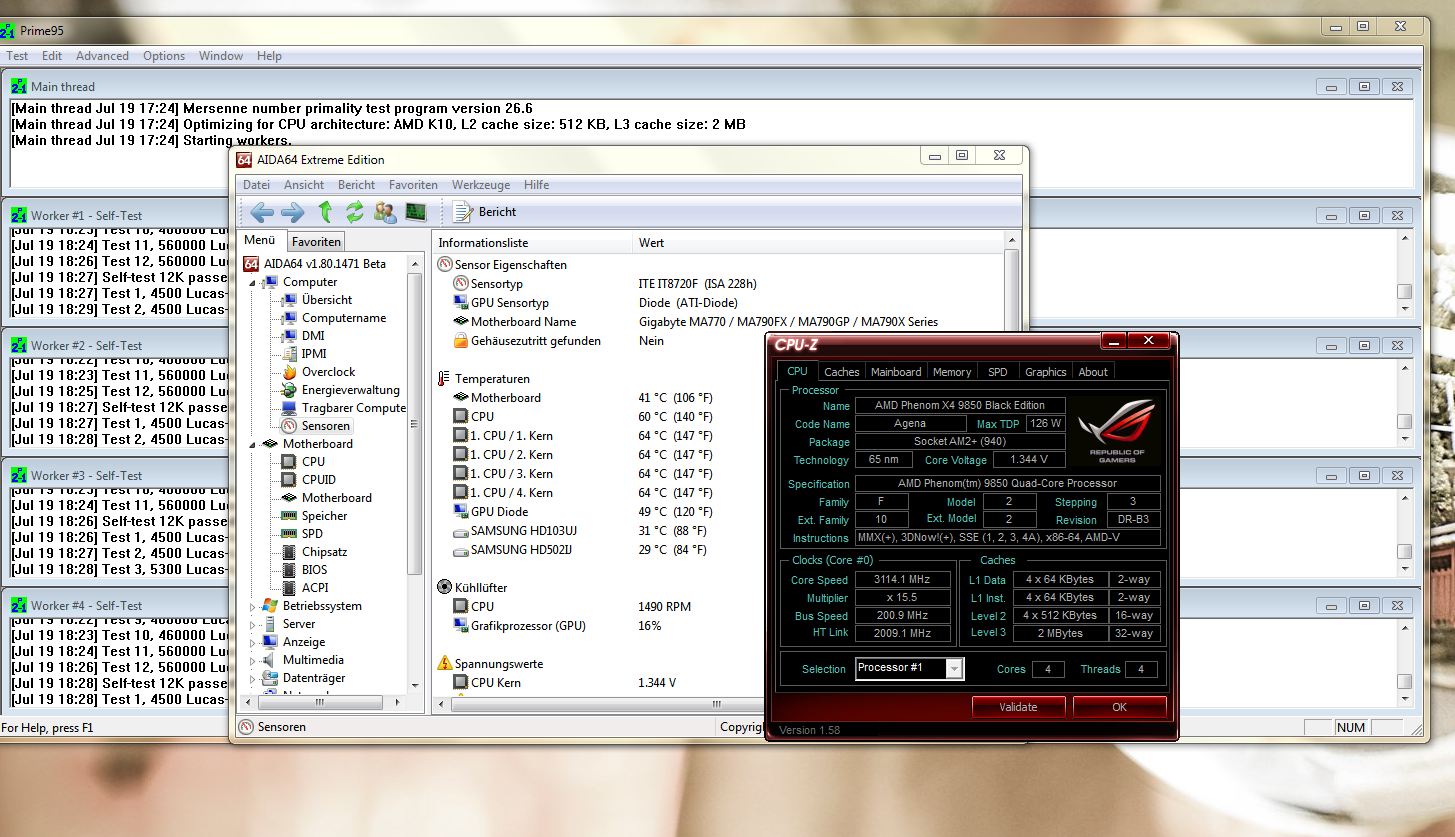
Task: Click the AIDA64 tree scrollbar thumb
Action: [x=414, y=425]
